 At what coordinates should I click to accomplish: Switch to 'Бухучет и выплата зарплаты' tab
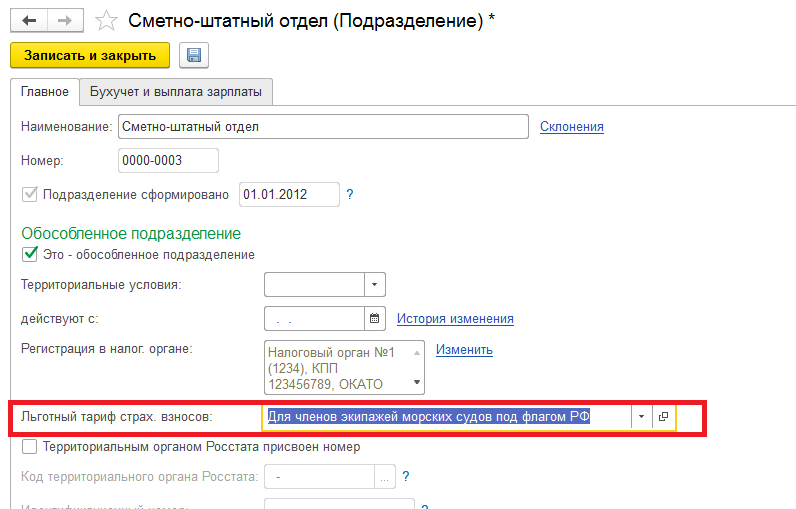tap(176, 92)
